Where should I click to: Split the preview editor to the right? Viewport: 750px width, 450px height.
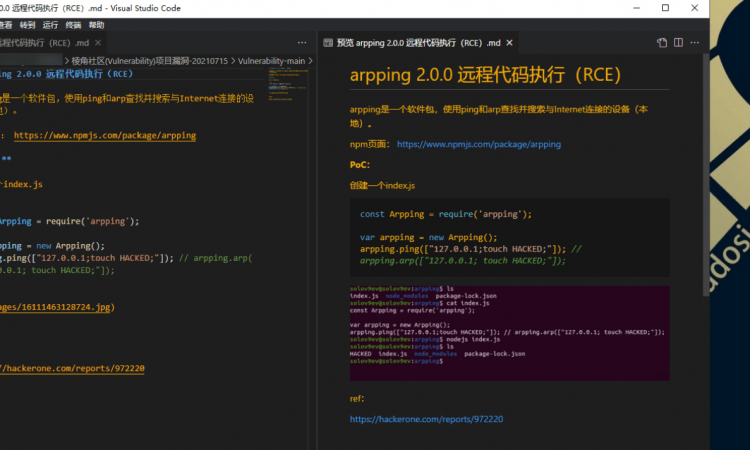click(678, 43)
